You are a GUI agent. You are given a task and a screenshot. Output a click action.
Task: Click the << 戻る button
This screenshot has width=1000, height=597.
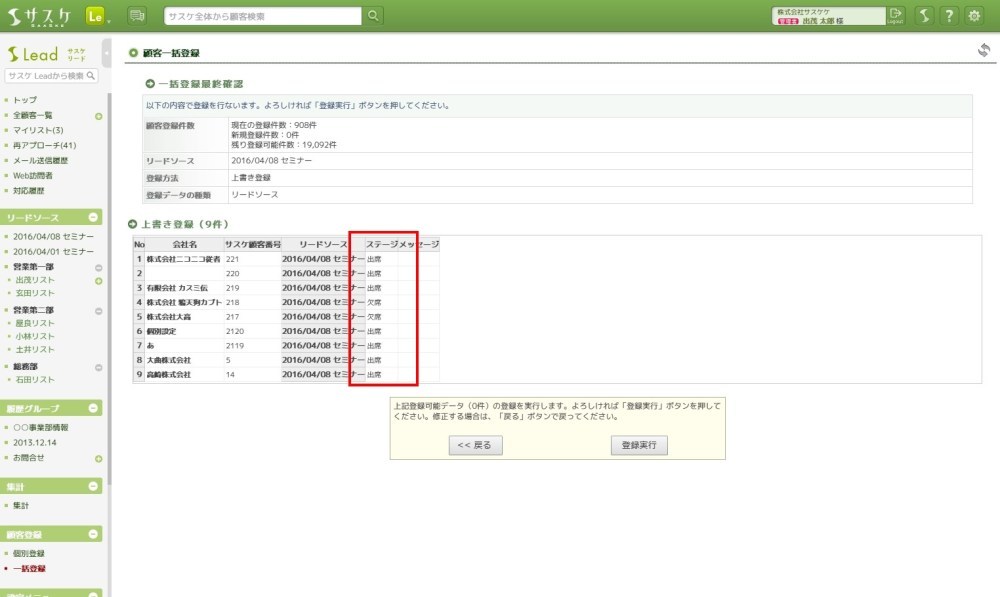[476, 446]
